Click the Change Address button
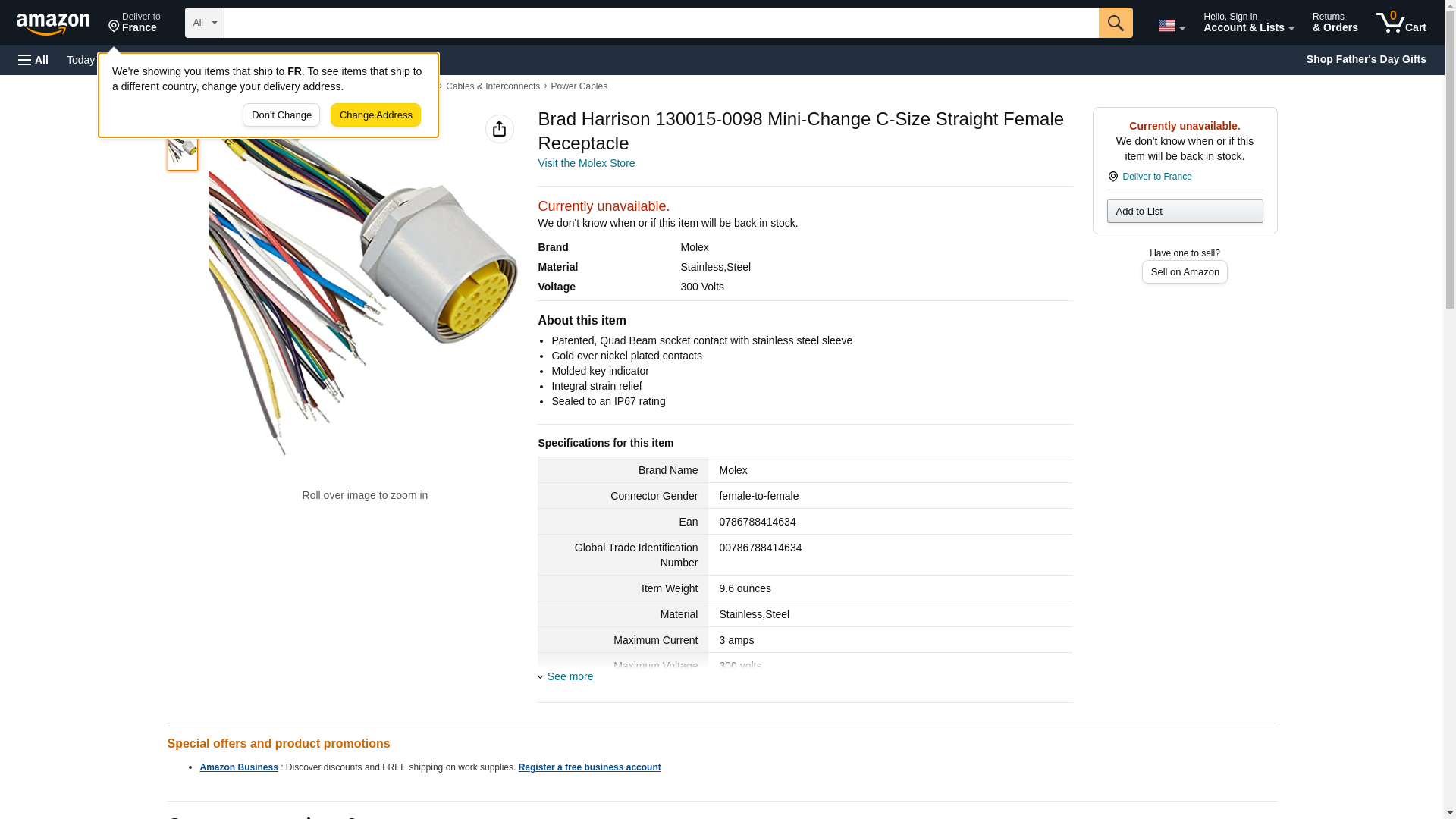 click(375, 115)
